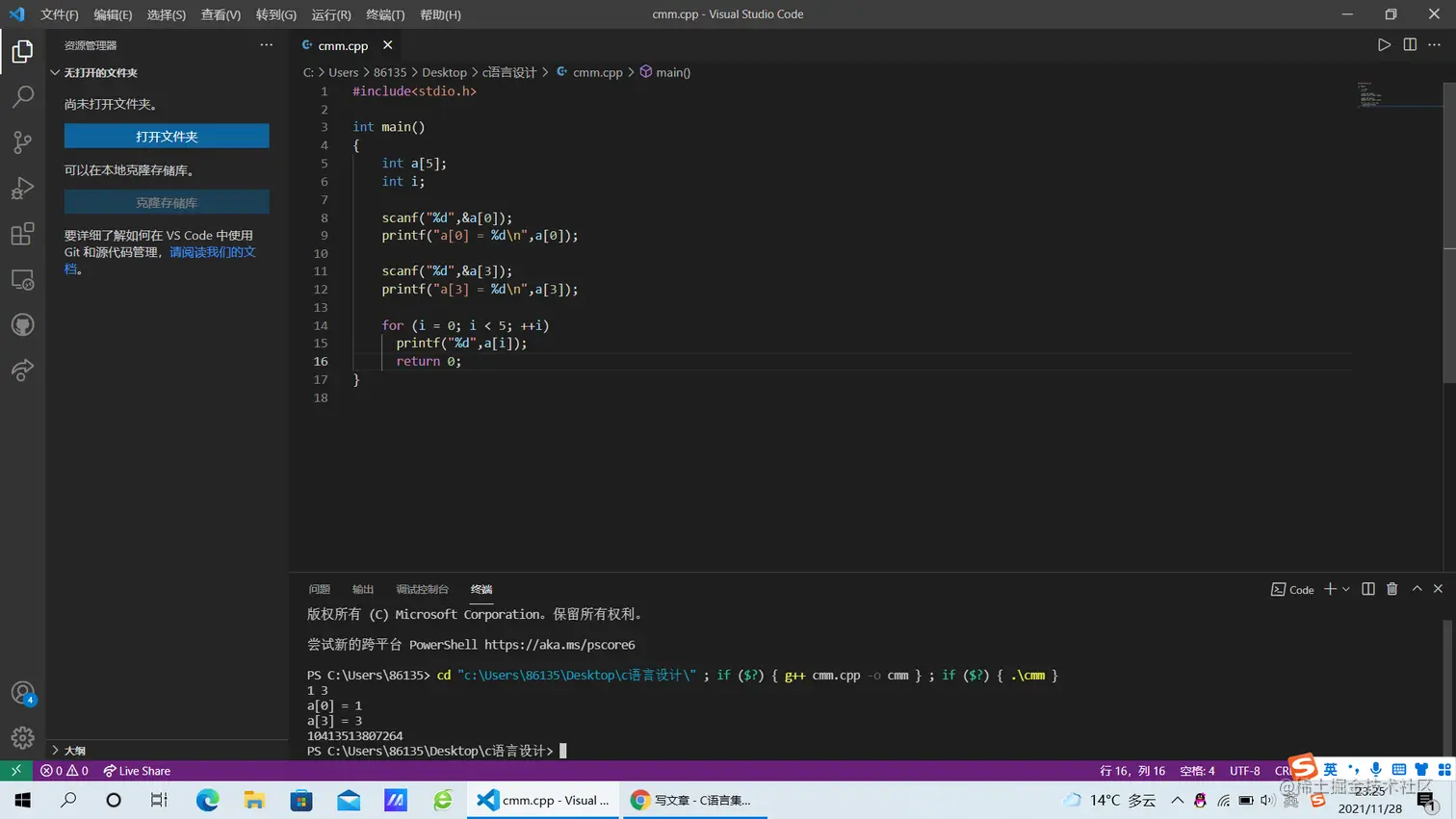Open the Search view in activity bar
The image size is (1456, 819).
pyautogui.click(x=22, y=96)
